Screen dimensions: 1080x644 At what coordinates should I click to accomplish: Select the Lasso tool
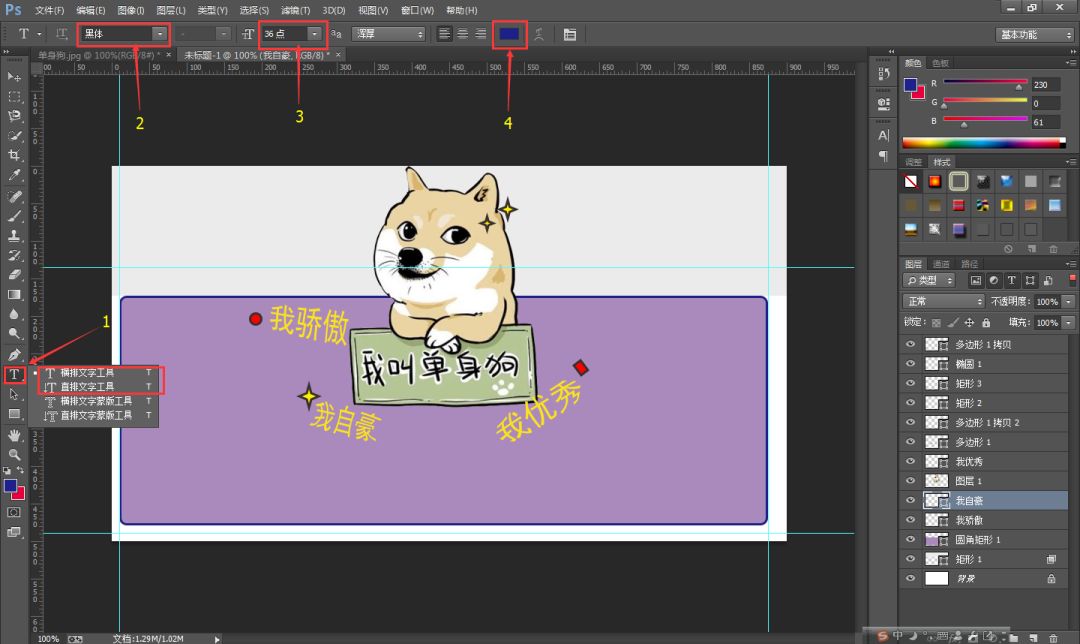(14, 116)
